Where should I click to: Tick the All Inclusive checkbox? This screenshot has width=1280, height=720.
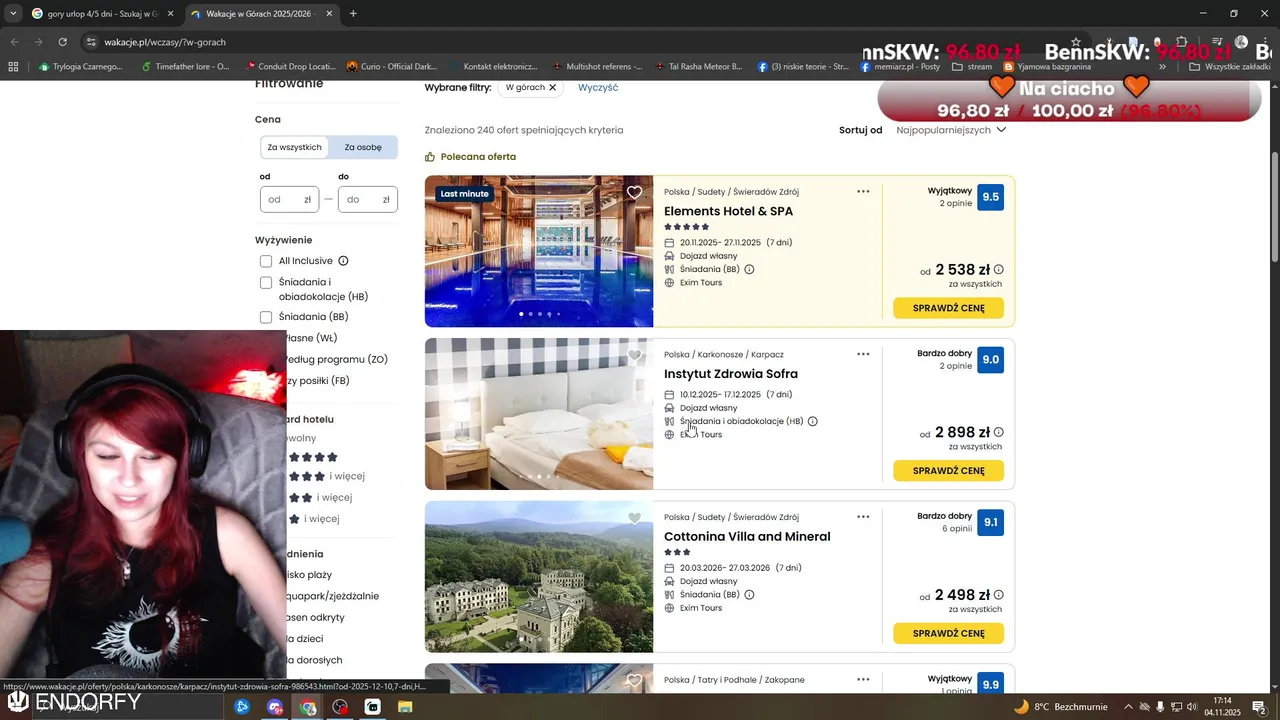266,261
